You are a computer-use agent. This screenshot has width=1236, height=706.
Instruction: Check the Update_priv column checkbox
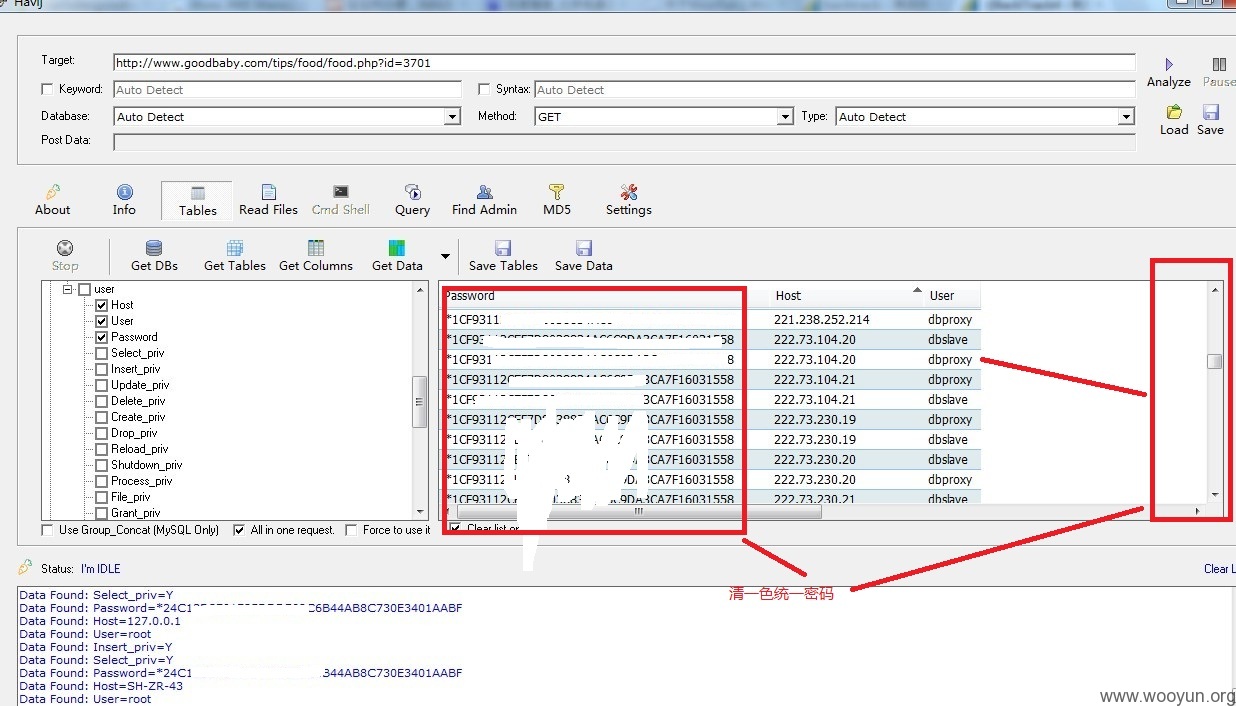[x=102, y=385]
